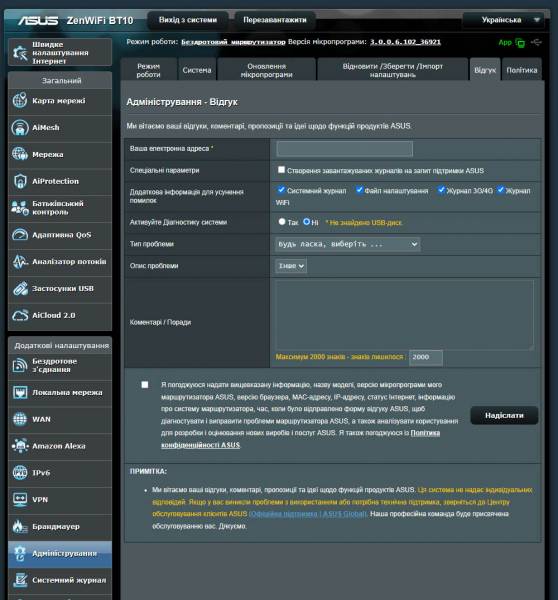
Task: Open Amazon Alexa icon
Action: point(20,446)
